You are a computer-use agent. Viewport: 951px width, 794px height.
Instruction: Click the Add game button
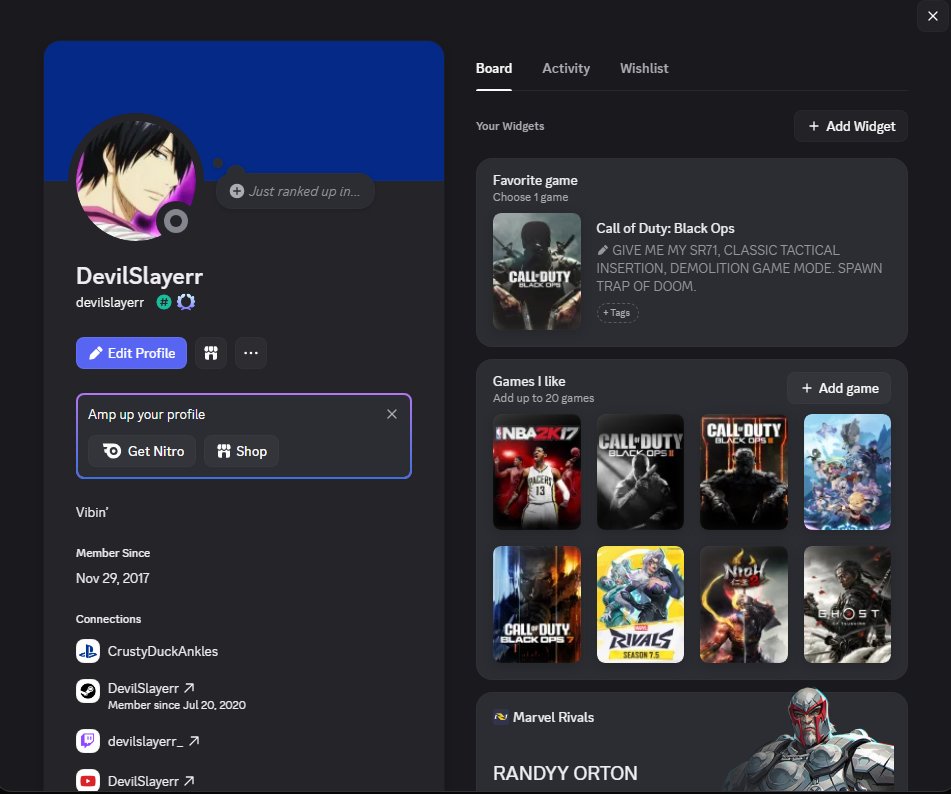click(839, 388)
